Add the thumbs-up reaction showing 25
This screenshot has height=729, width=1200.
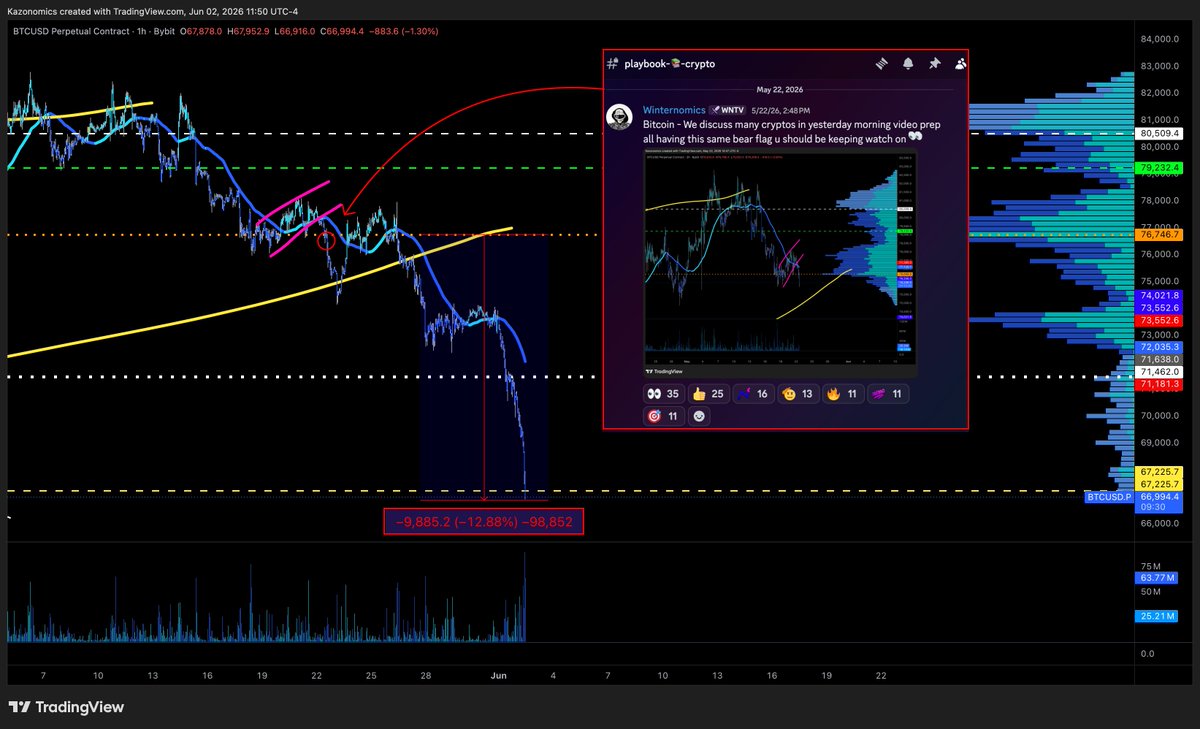pyautogui.click(x=709, y=394)
